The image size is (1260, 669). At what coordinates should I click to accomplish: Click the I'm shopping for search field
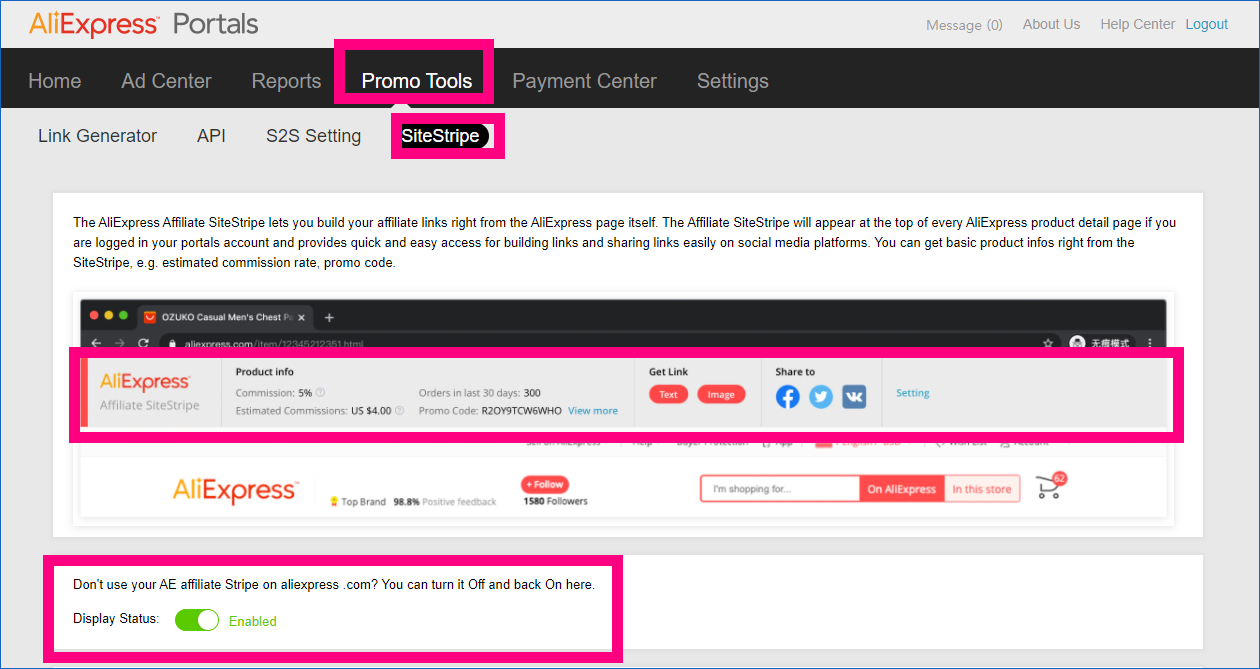coord(780,489)
